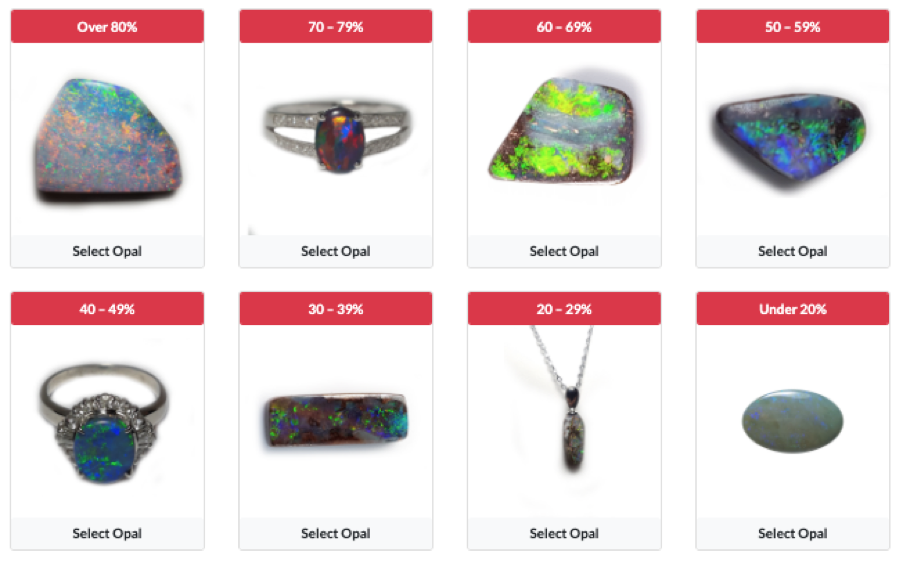
Task: Open the pastel multicolor rough opal image
Action: [x=108, y=141]
